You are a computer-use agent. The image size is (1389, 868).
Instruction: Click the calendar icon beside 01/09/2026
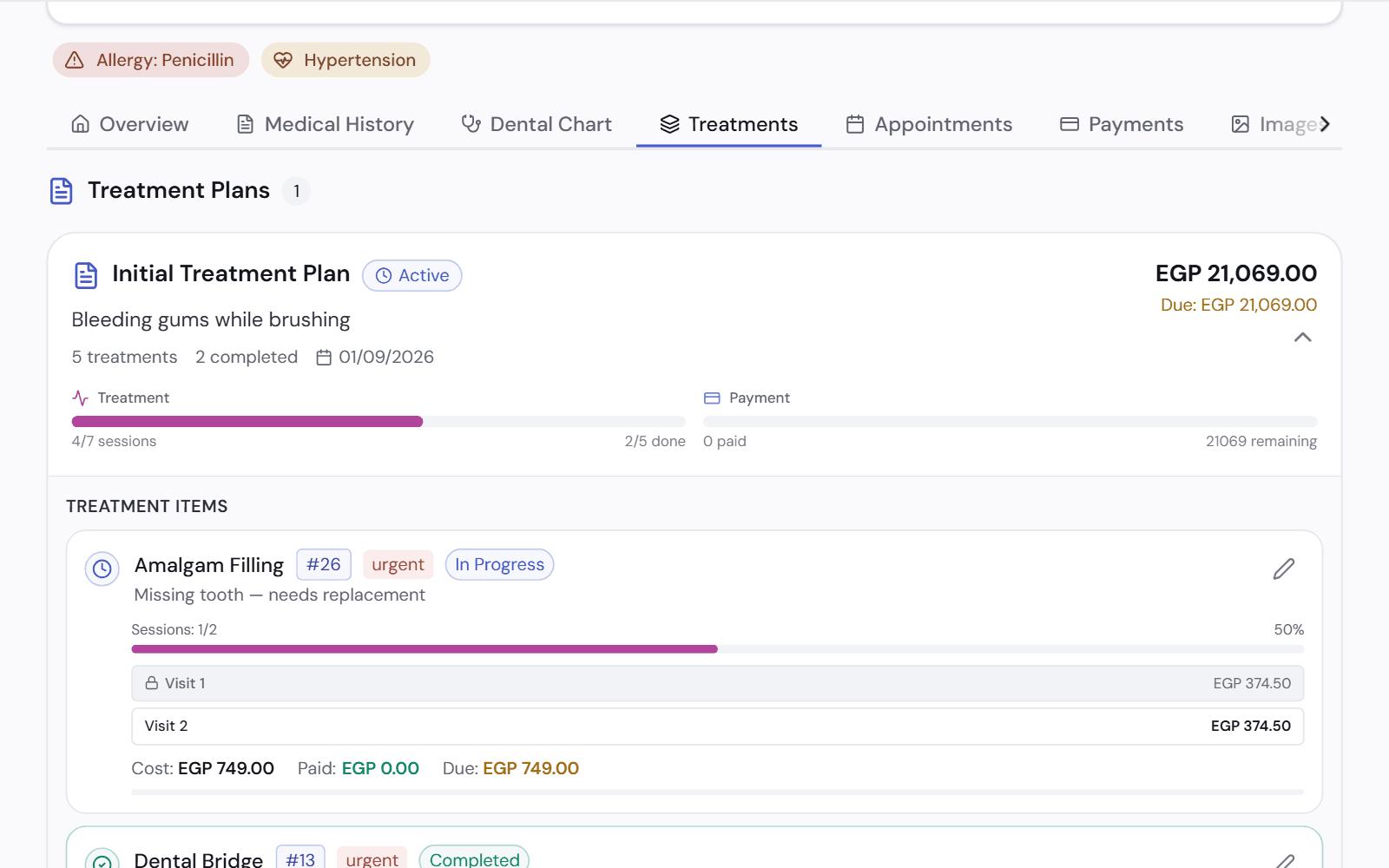click(x=324, y=358)
